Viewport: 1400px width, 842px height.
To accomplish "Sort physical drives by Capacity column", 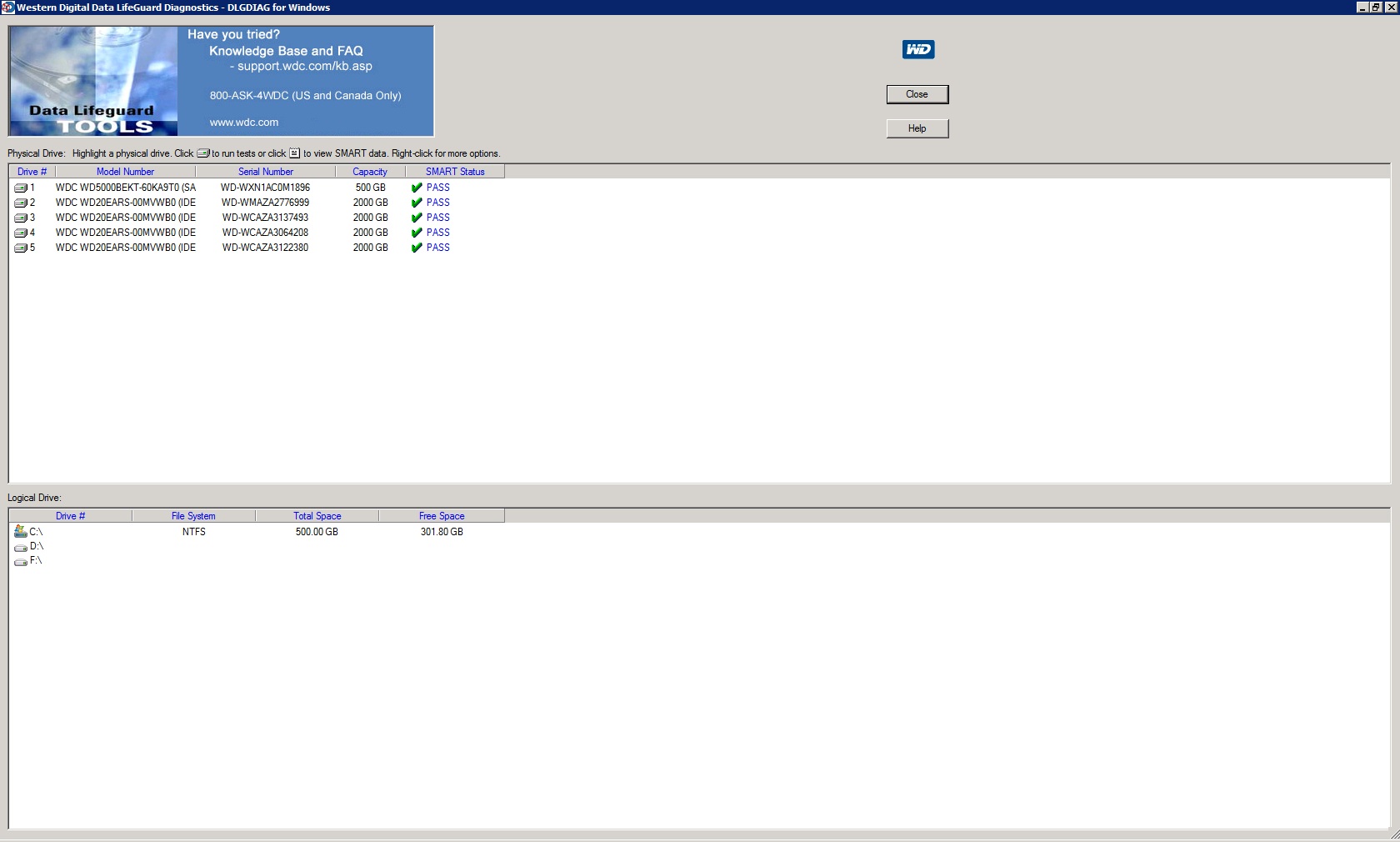I will [370, 172].
